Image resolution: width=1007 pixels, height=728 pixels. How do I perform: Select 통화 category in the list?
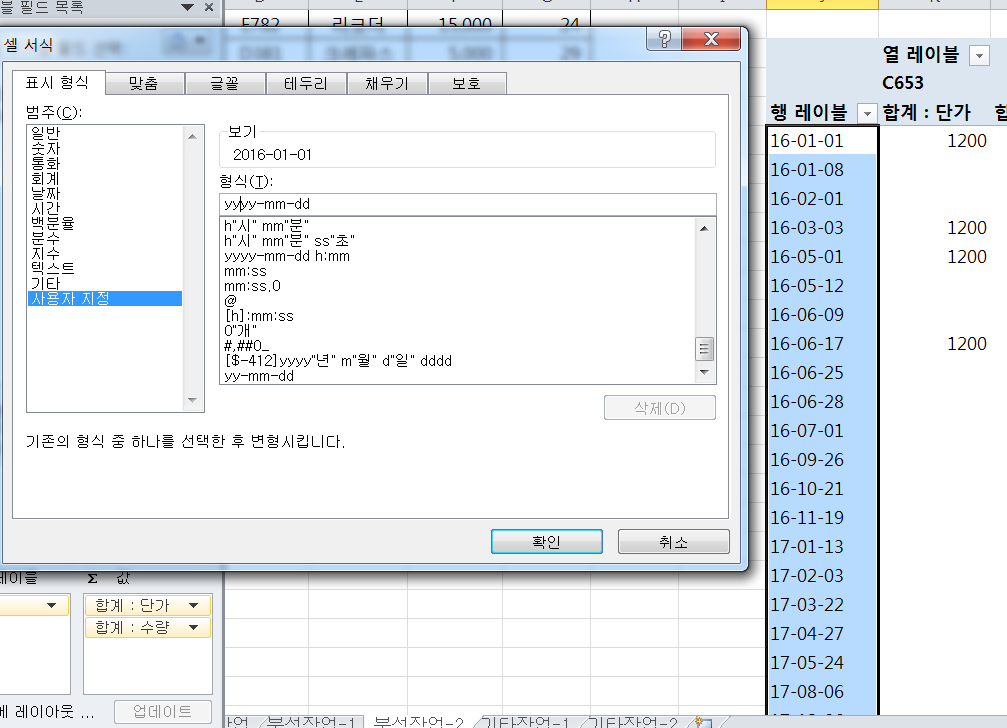[45, 162]
